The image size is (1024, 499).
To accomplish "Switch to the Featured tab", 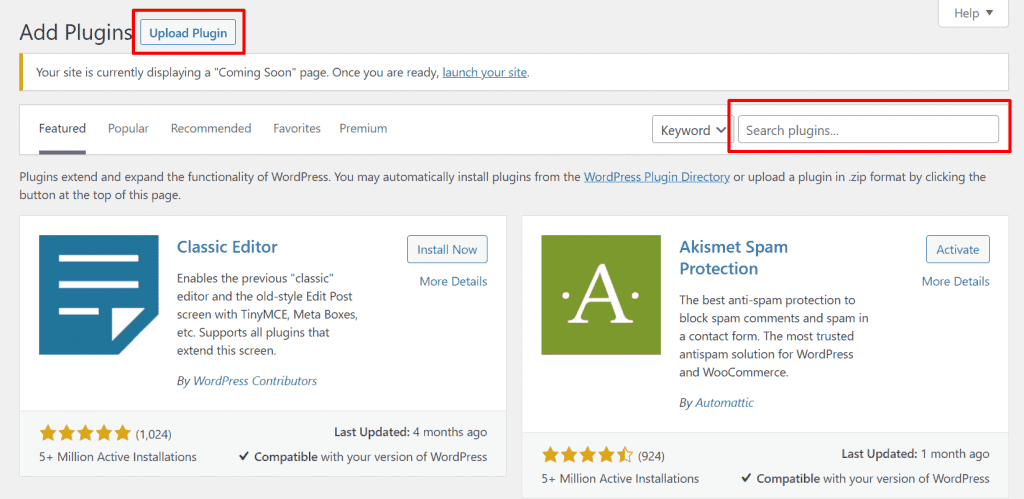I will click(x=62, y=129).
